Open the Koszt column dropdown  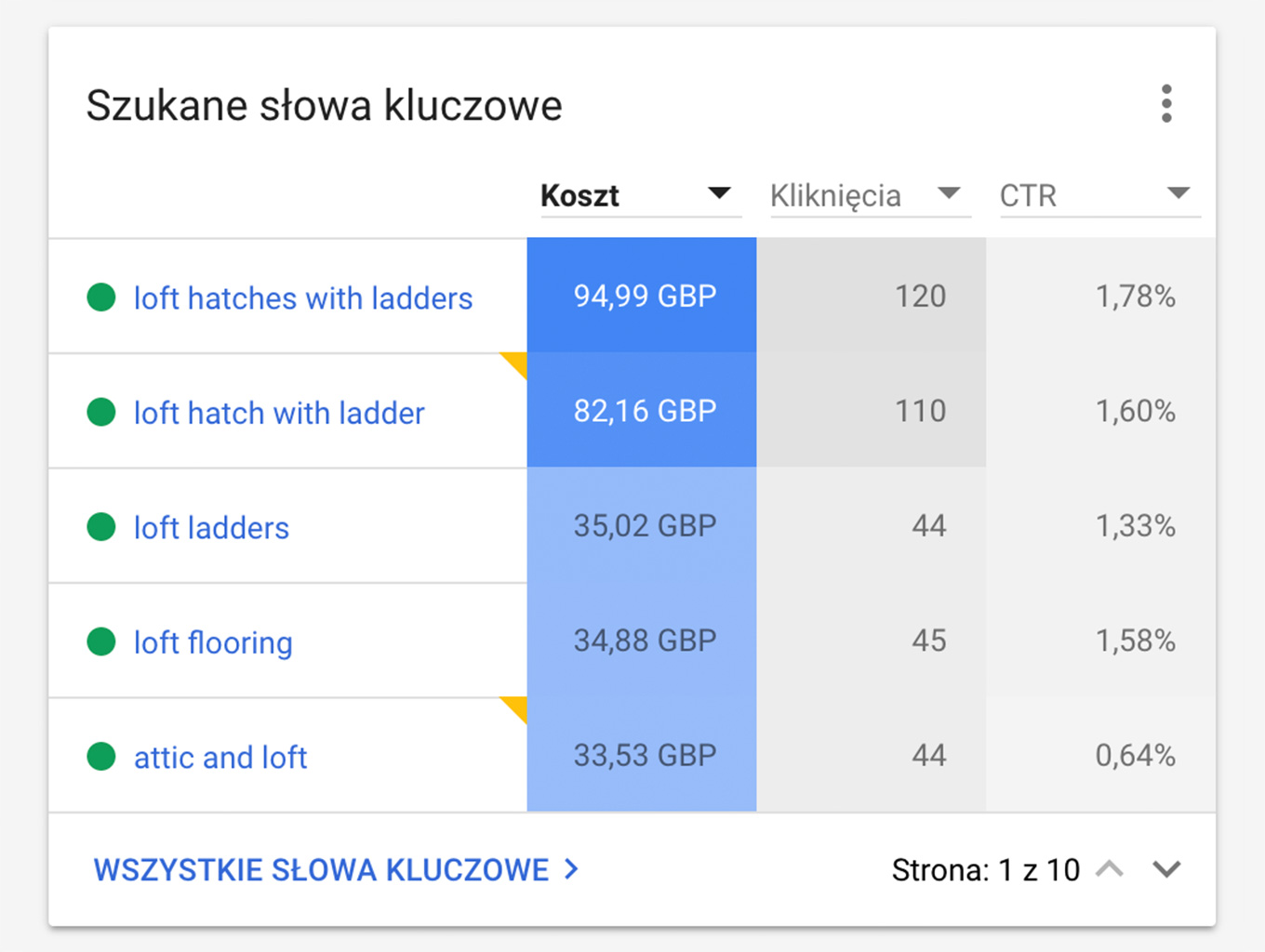tap(718, 194)
